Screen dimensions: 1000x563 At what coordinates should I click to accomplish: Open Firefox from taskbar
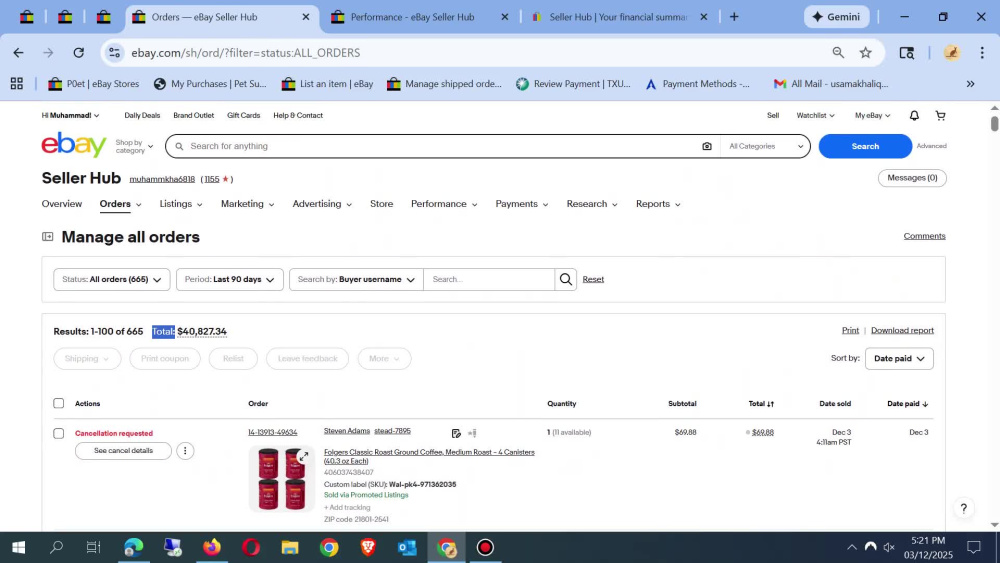pos(212,547)
